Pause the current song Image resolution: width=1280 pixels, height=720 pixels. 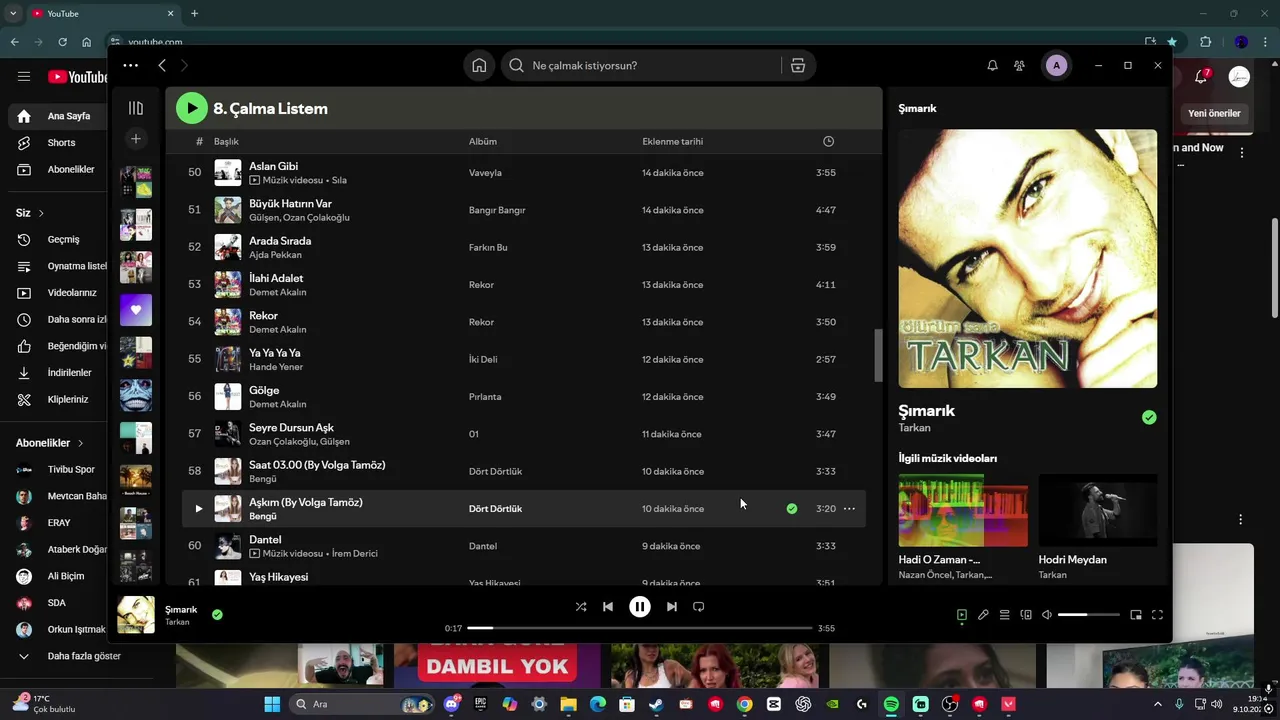pyautogui.click(x=640, y=606)
